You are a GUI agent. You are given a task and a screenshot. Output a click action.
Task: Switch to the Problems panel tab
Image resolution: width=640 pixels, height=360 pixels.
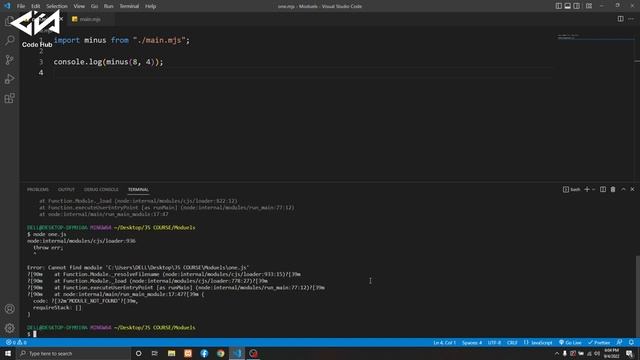pyautogui.click(x=38, y=189)
